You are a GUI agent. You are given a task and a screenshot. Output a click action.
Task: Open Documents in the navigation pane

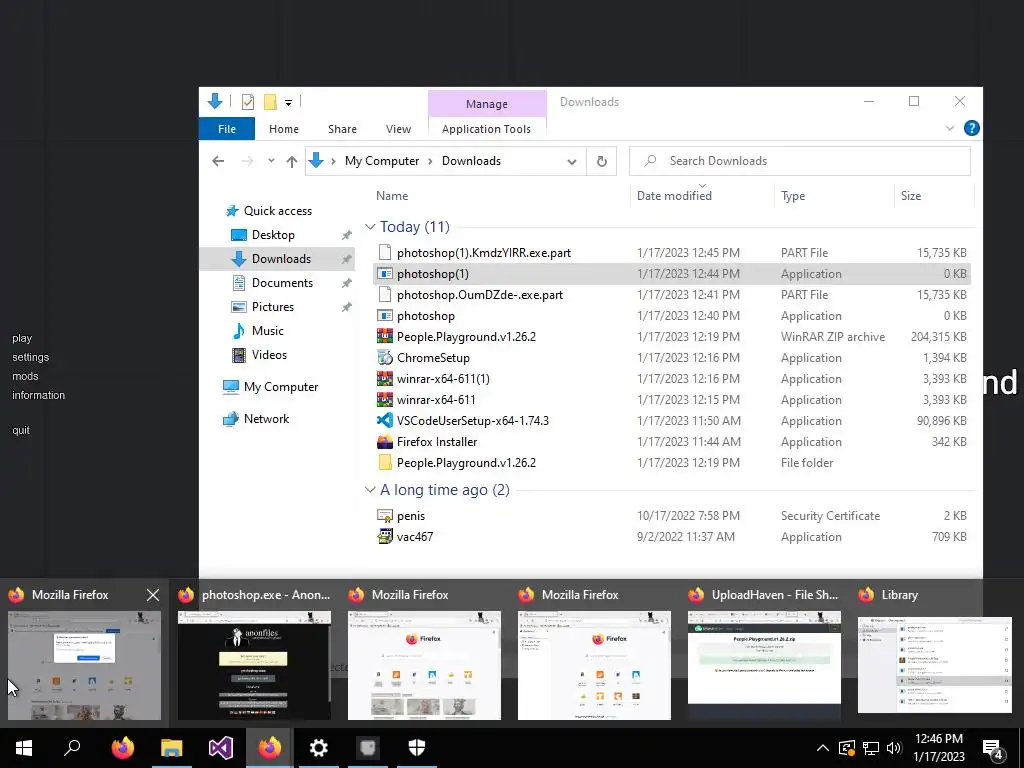point(282,283)
